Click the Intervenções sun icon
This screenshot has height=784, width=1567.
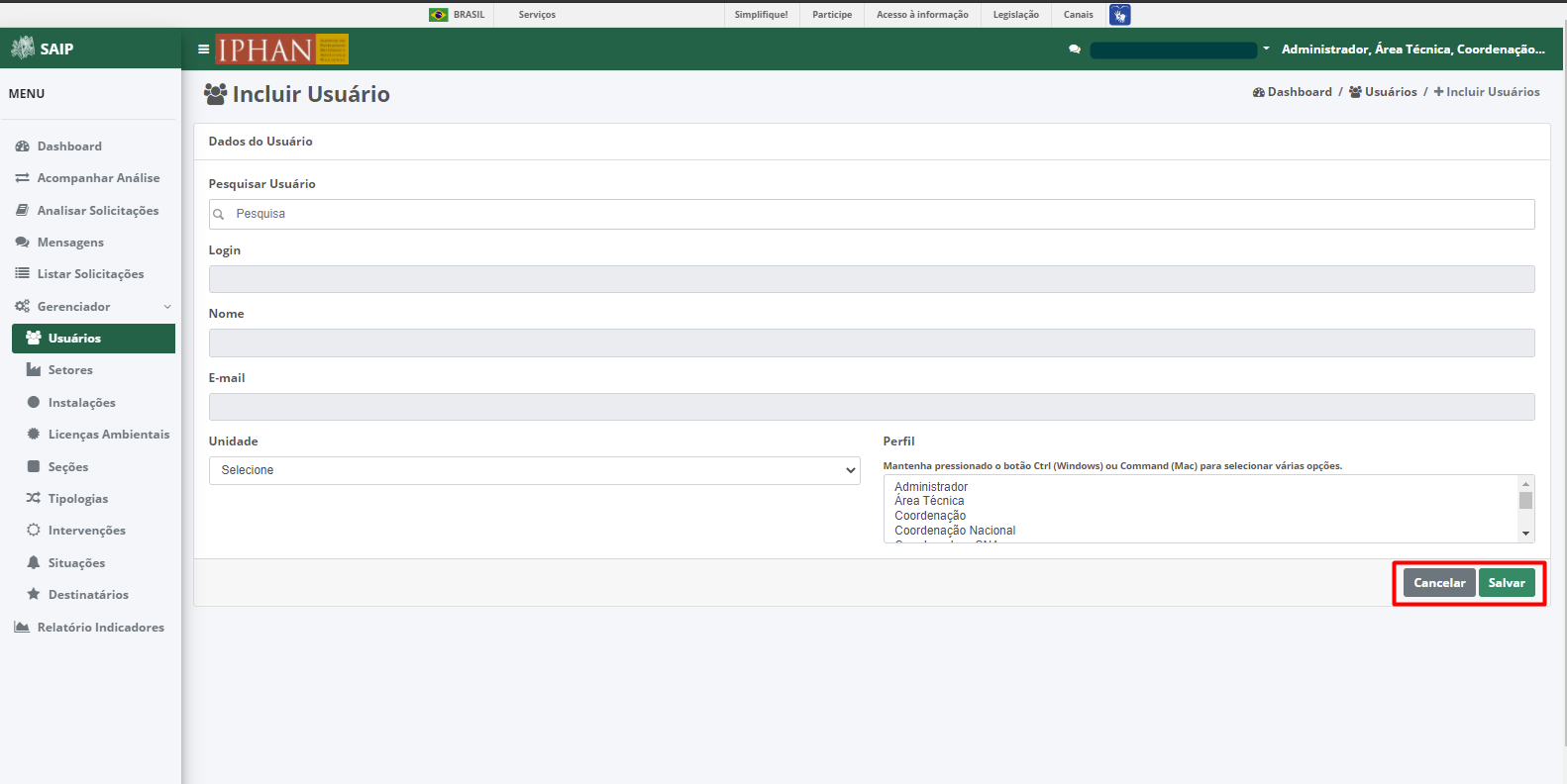pyautogui.click(x=34, y=531)
